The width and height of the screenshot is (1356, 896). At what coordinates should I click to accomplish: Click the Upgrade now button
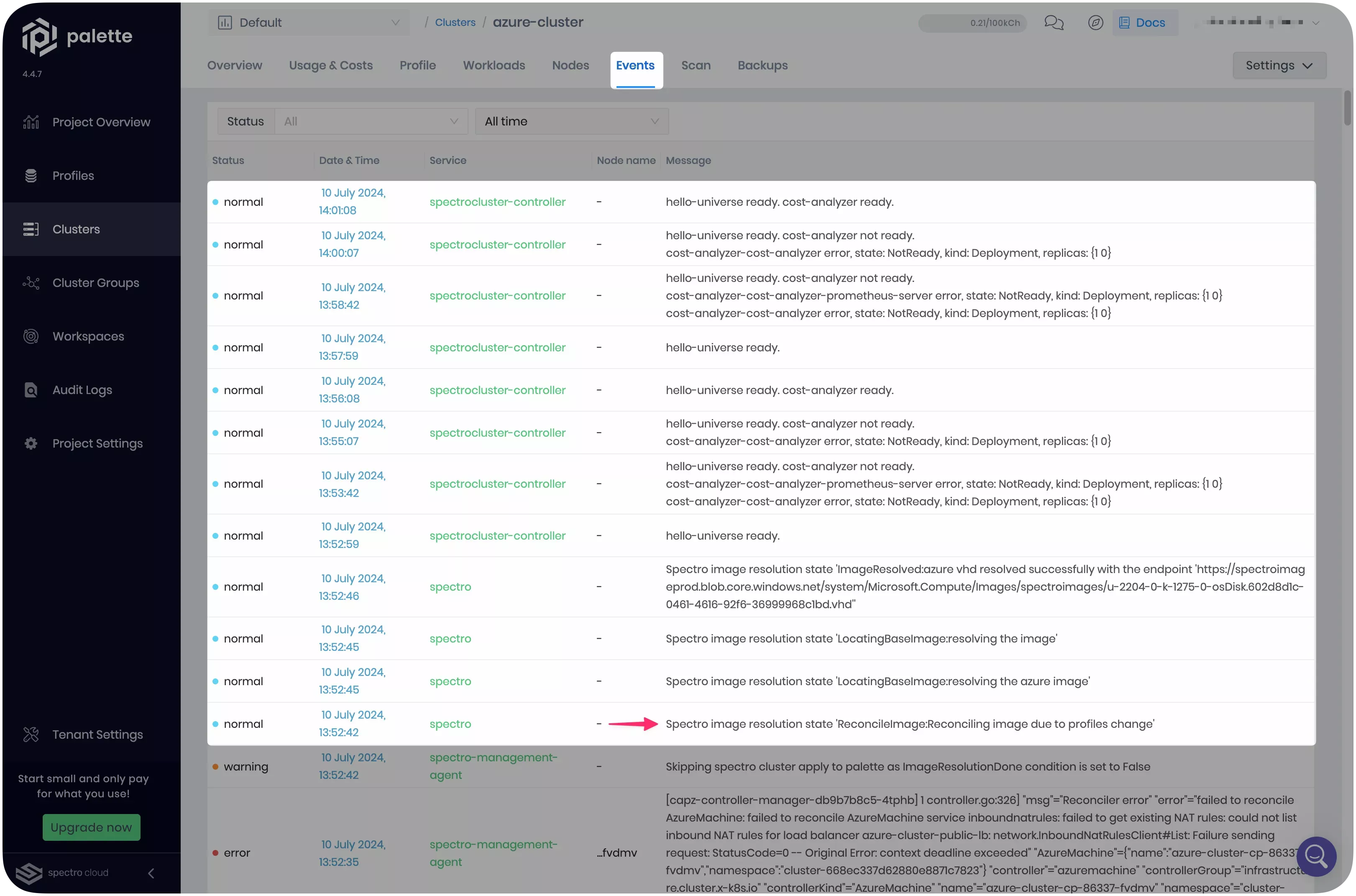[92, 827]
